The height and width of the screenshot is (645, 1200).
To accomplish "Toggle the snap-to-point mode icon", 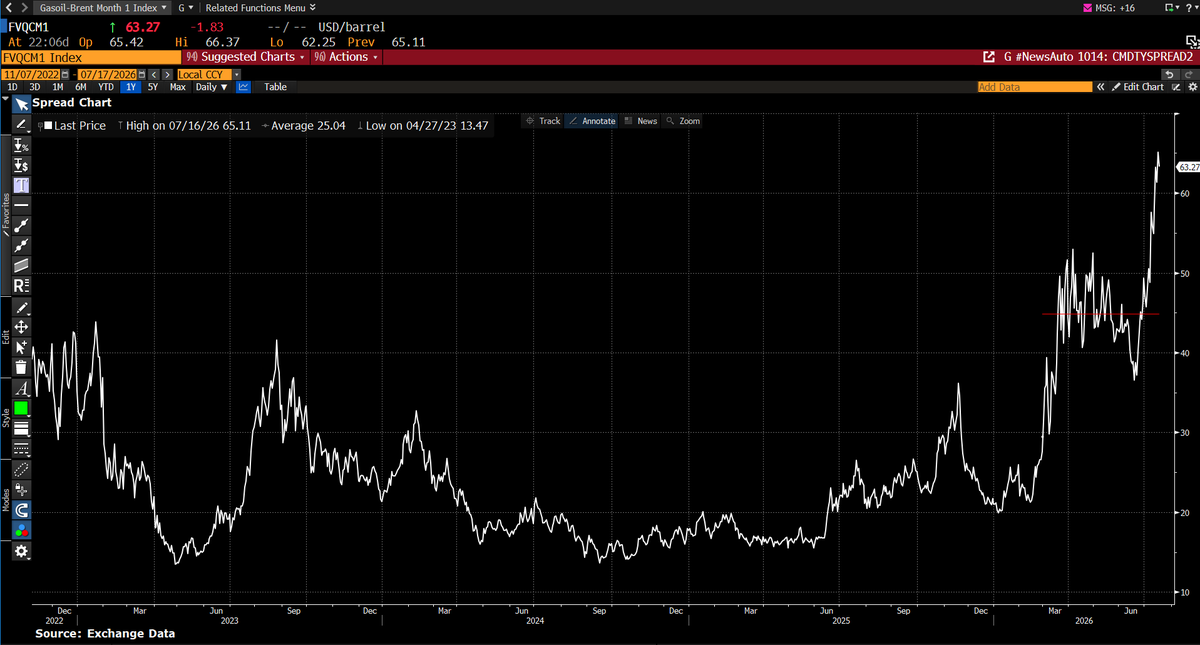I will (21, 490).
